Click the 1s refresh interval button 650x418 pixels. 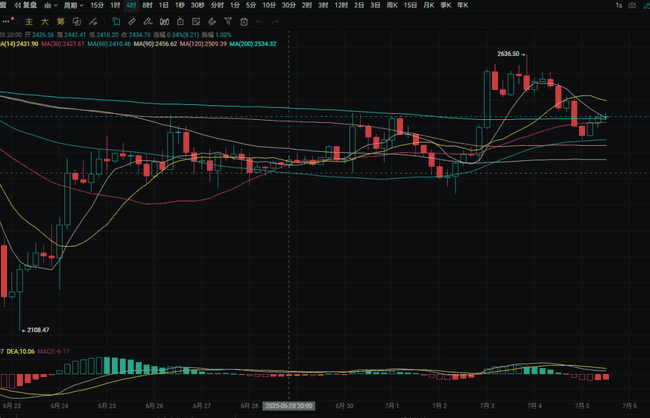(619, 6)
